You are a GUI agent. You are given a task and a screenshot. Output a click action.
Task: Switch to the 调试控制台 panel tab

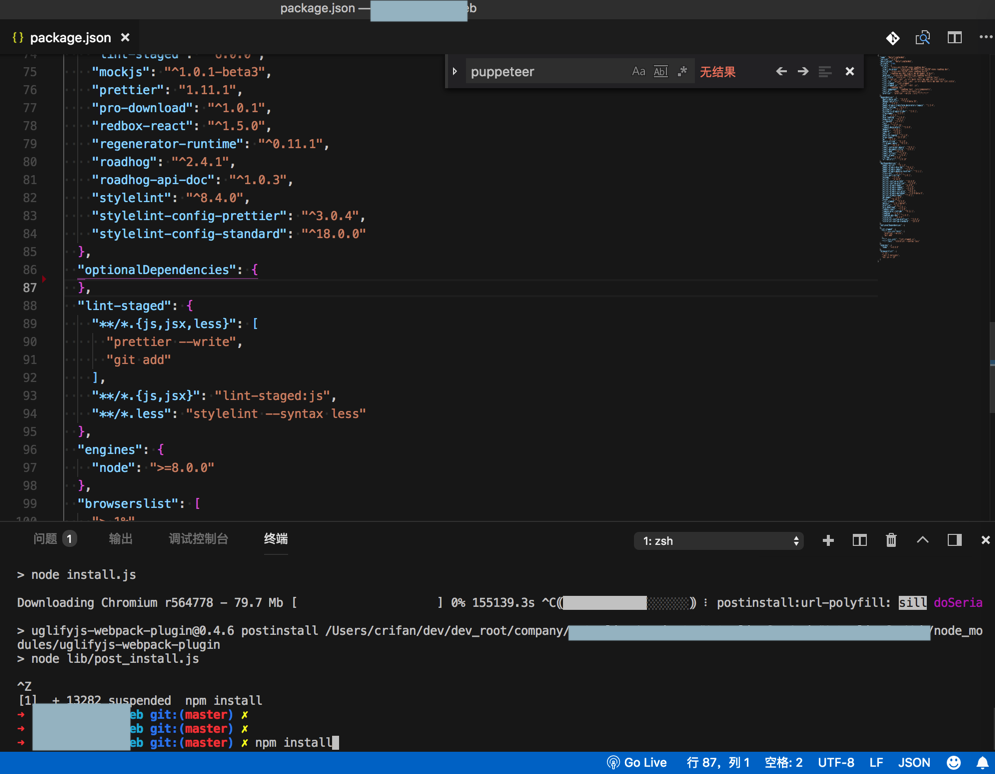tap(198, 539)
